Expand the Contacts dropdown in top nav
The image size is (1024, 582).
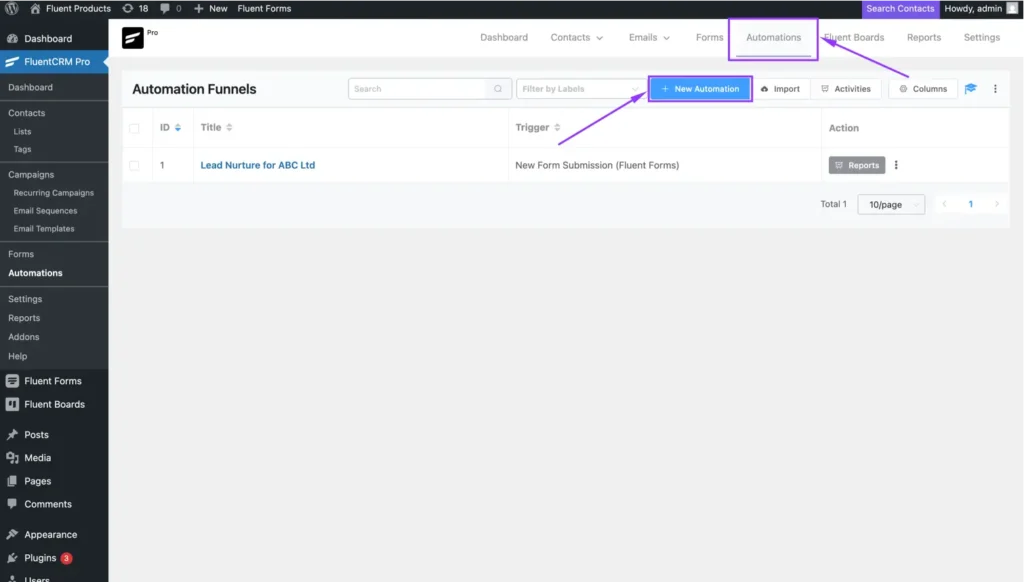(x=577, y=38)
